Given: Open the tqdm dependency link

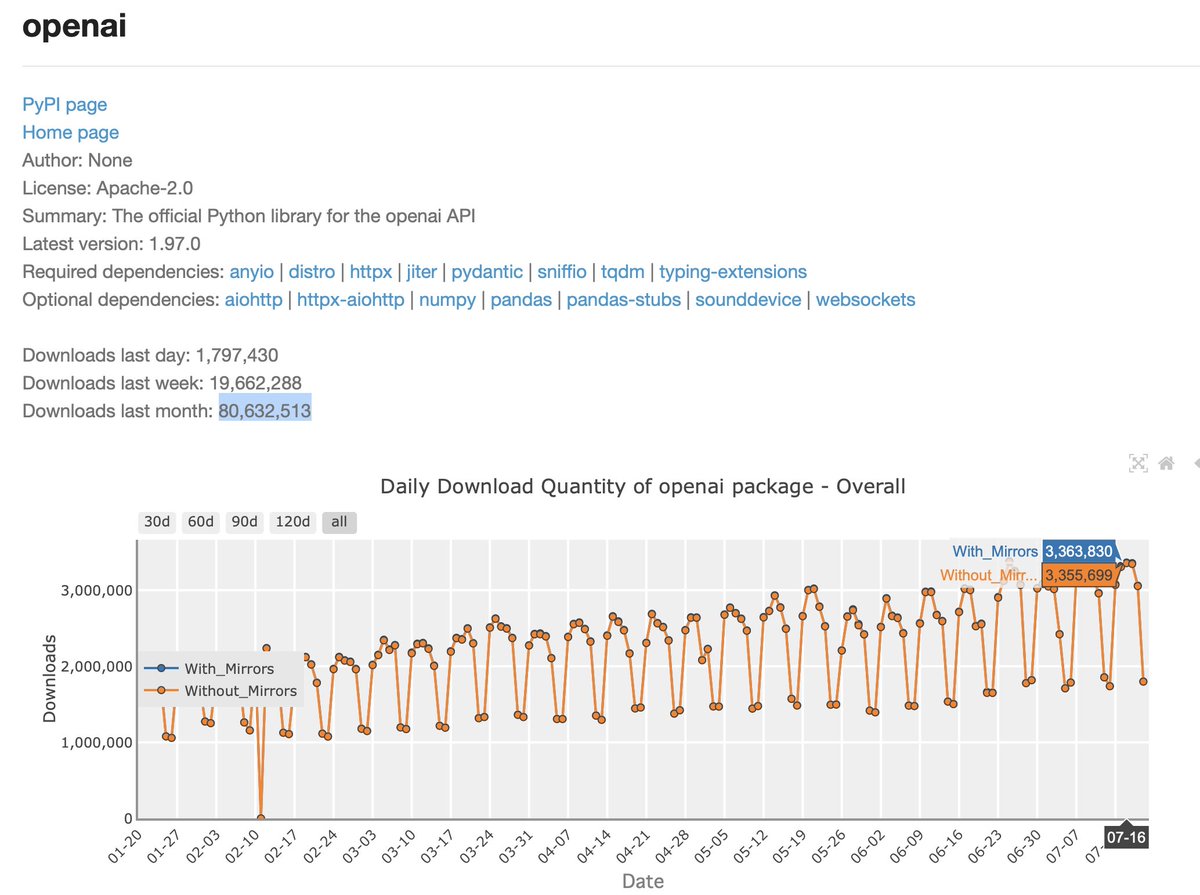Looking at the screenshot, I should pos(623,272).
